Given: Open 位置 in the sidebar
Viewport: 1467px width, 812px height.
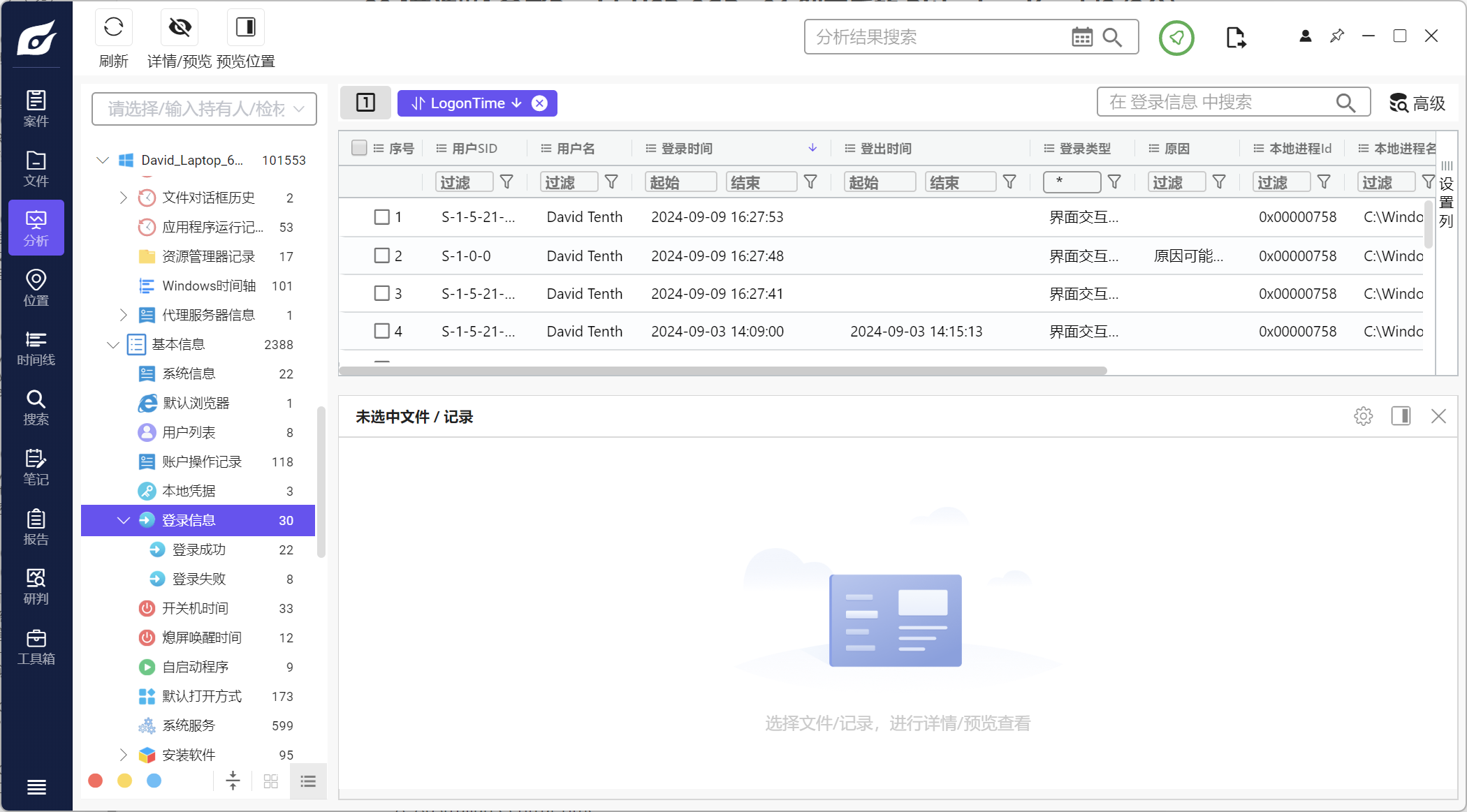Looking at the screenshot, I should point(36,288).
